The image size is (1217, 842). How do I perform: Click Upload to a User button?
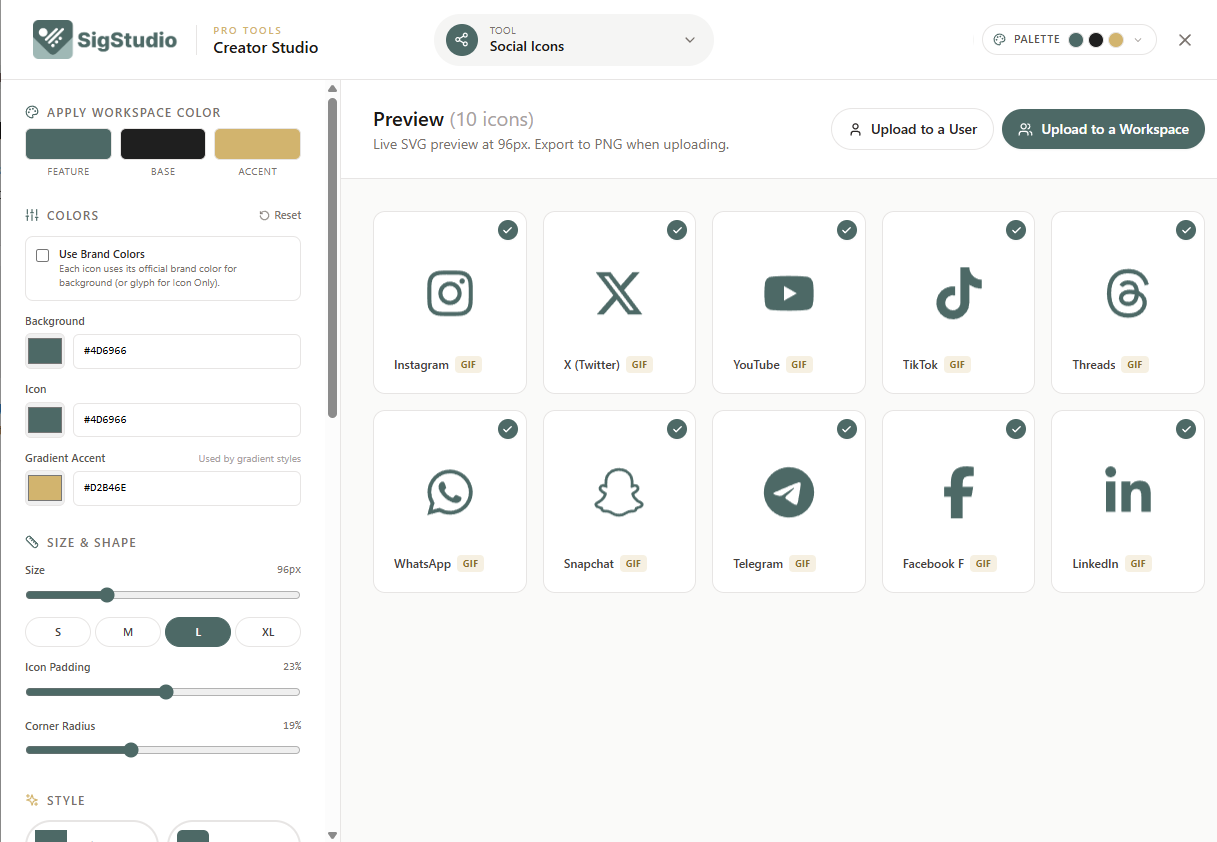pyautogui.click(x=912, y=129)
